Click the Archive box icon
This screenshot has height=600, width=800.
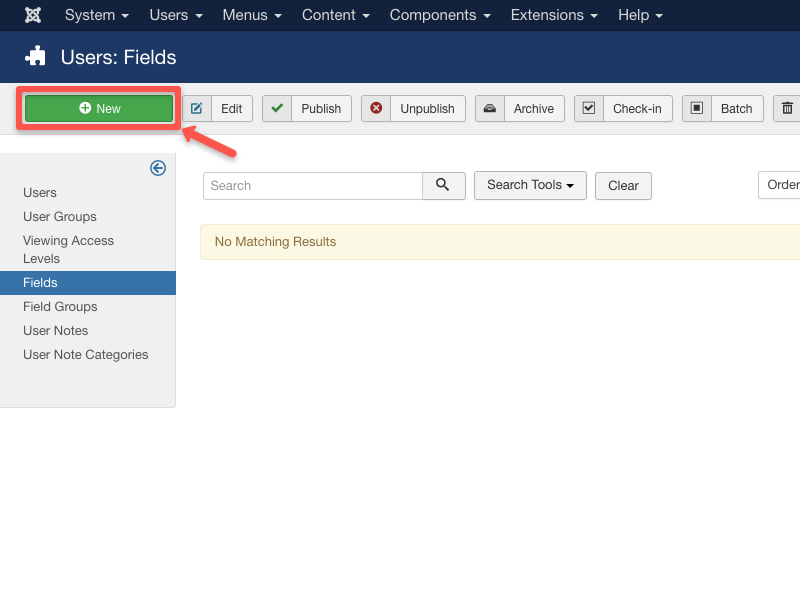[489, 108]
